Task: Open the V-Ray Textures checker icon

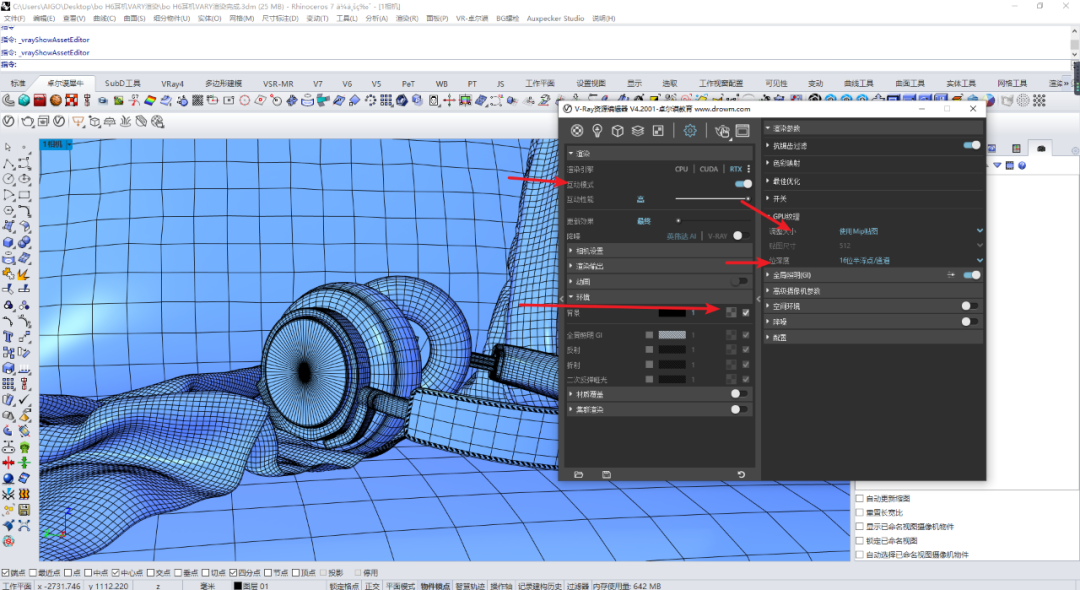Action: click(x=658, y=131)
